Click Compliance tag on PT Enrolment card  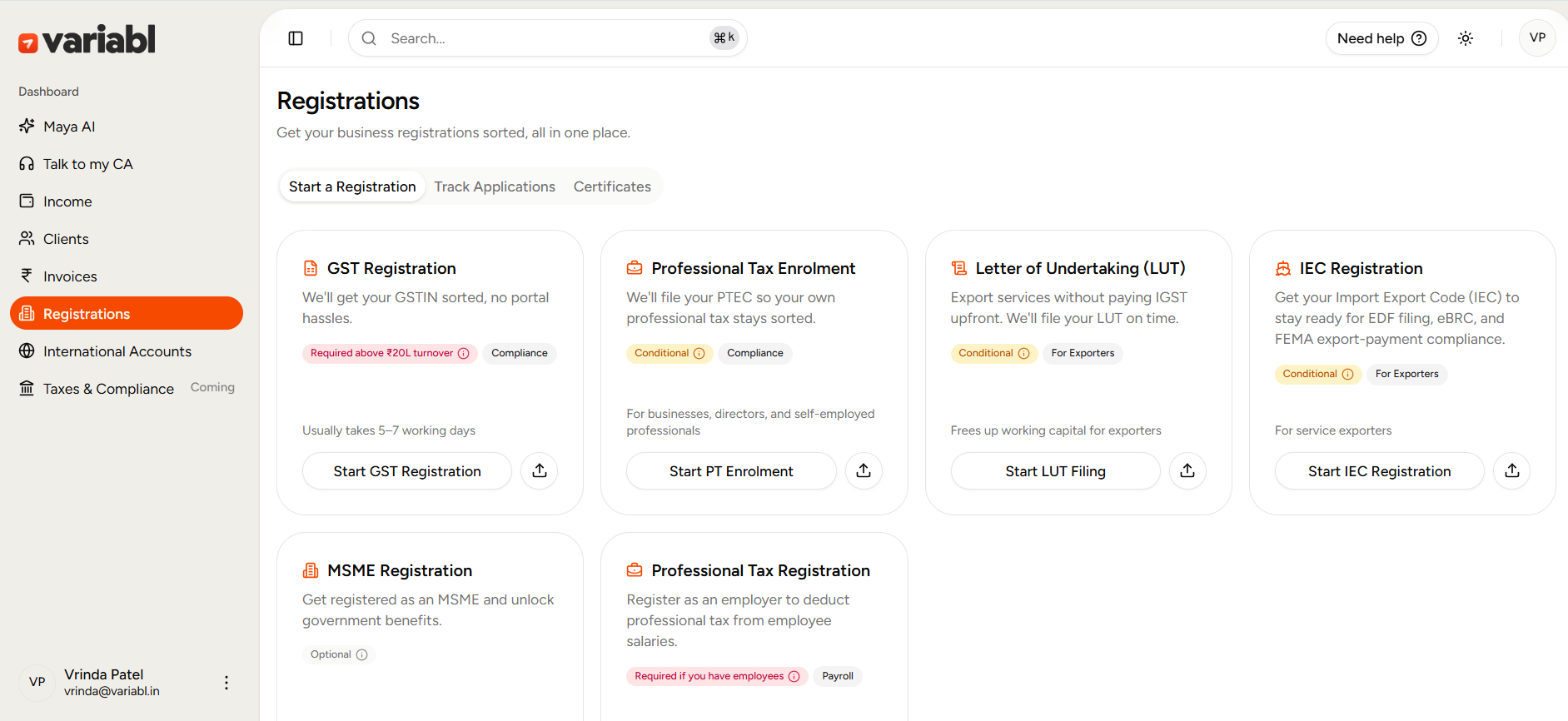click(755, 353)
